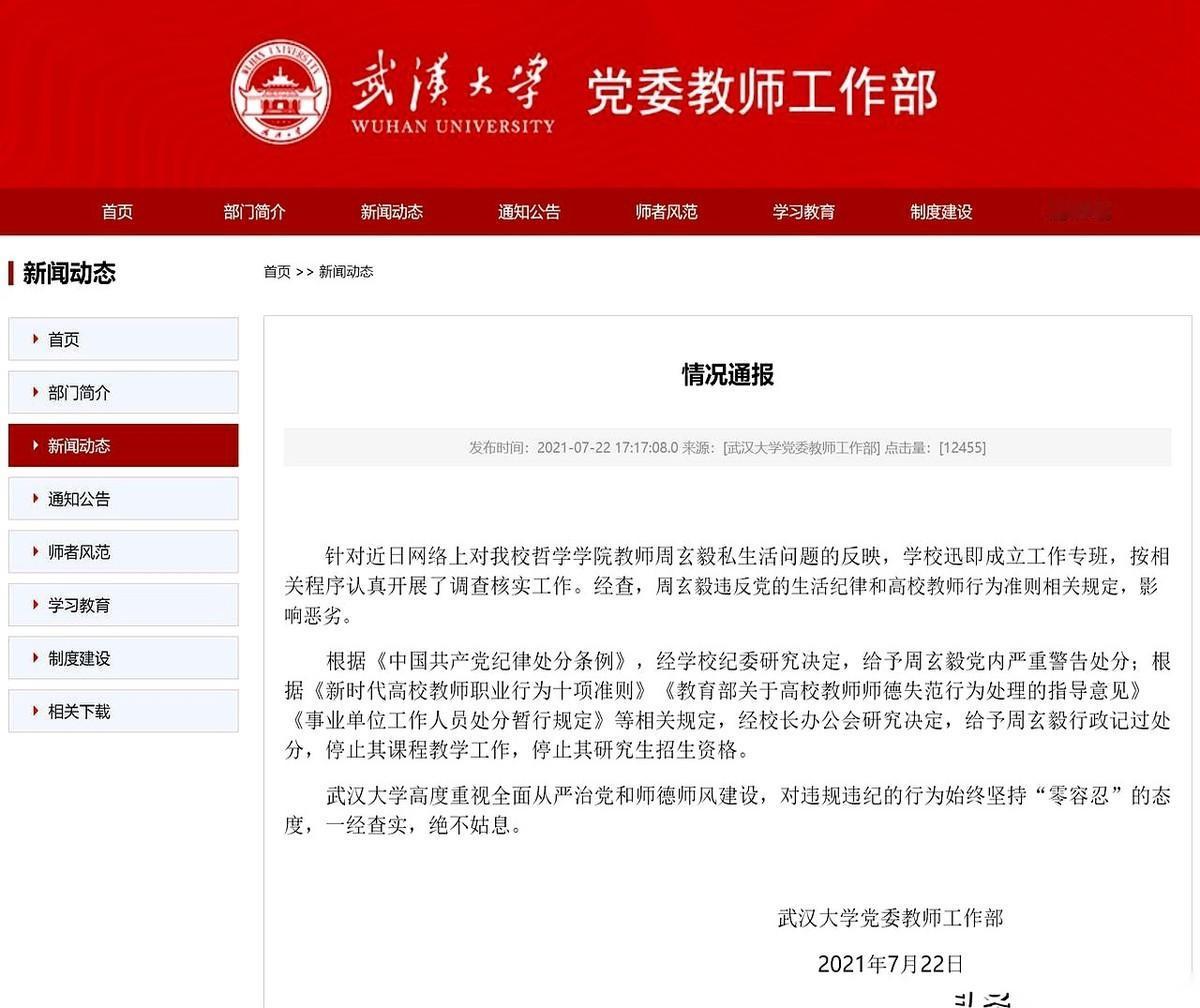Click the arrow bullet beside sidebar 相关下载
This screenshot has width=1200, height=1008.
[x=36, y=711]
